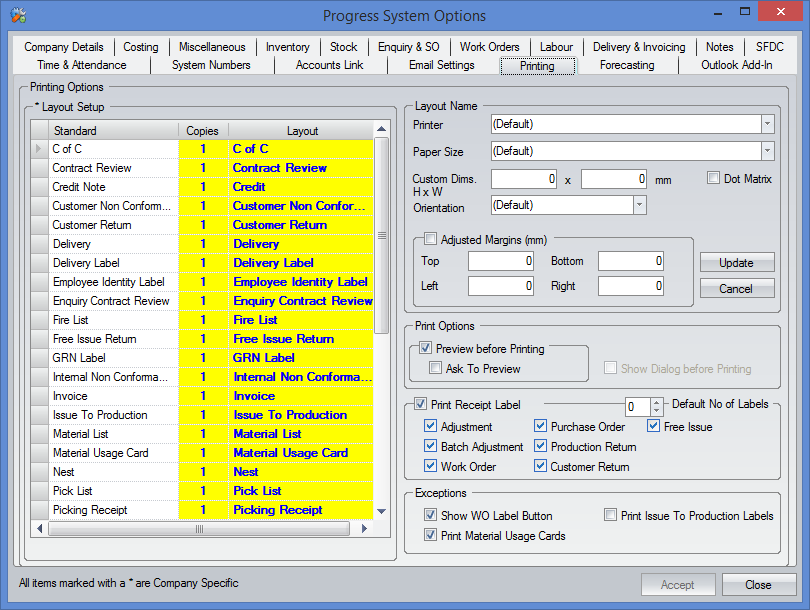Enable Print Issue To Production Labels
Viewport: 810px width, 610px height.
[x=610, y=516]
